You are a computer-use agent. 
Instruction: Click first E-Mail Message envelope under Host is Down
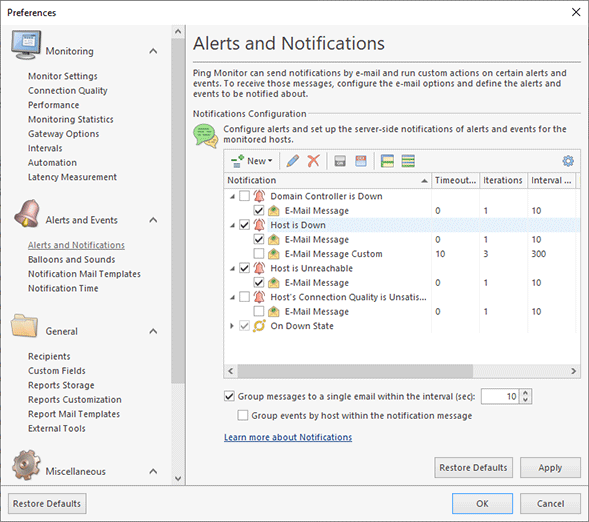click(x=274, y=240)
